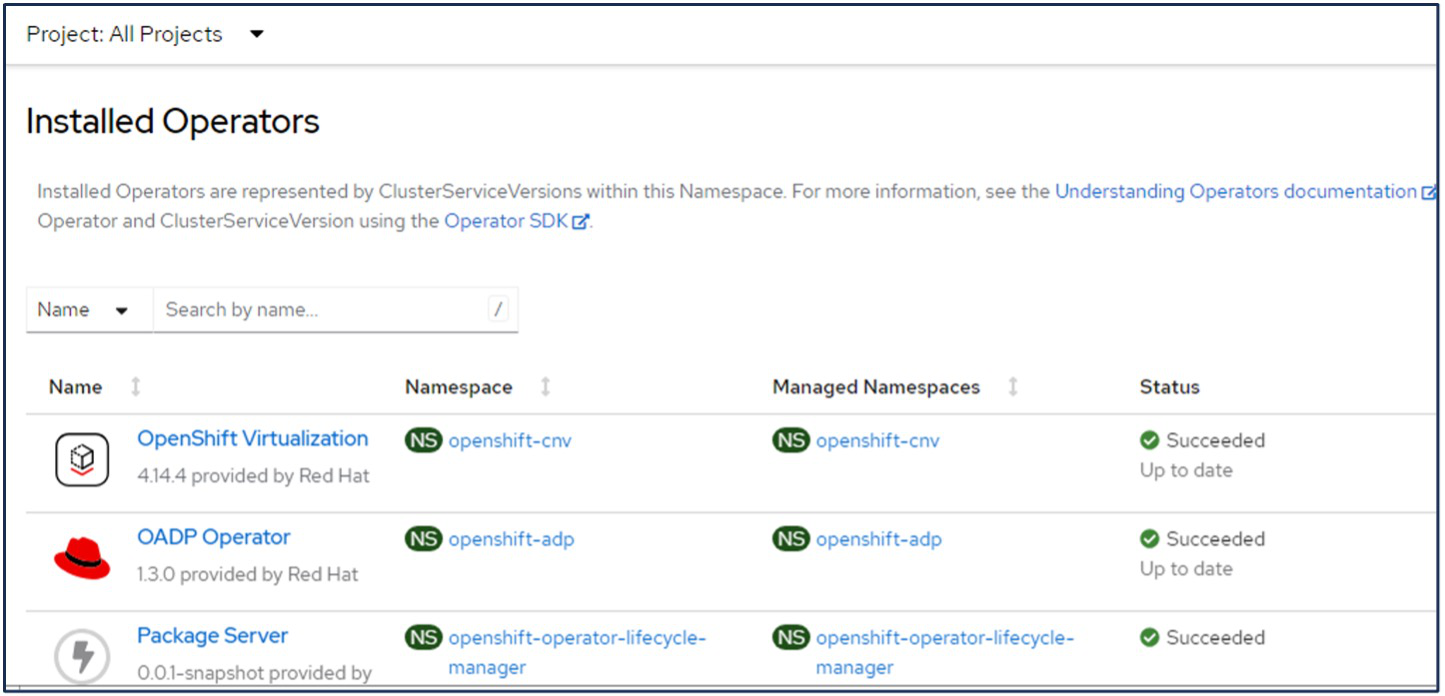Follow the Operator SDK external link

click(508, 221)
